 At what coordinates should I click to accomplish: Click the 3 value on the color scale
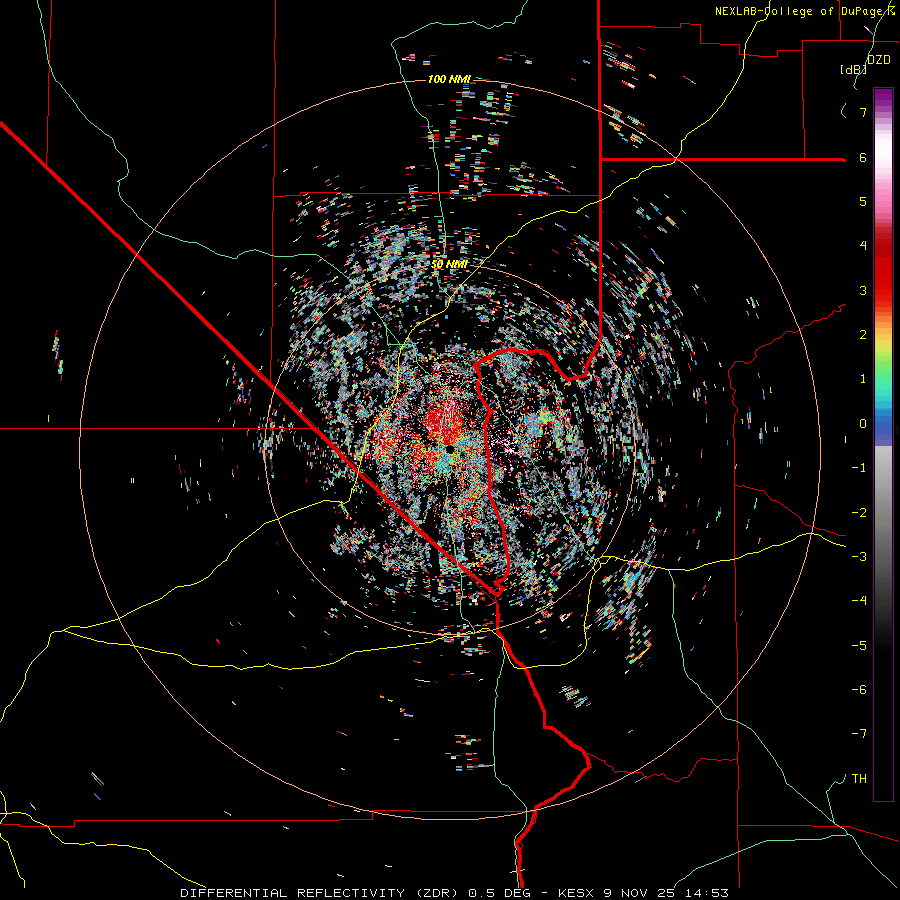(x=863, y=290)
